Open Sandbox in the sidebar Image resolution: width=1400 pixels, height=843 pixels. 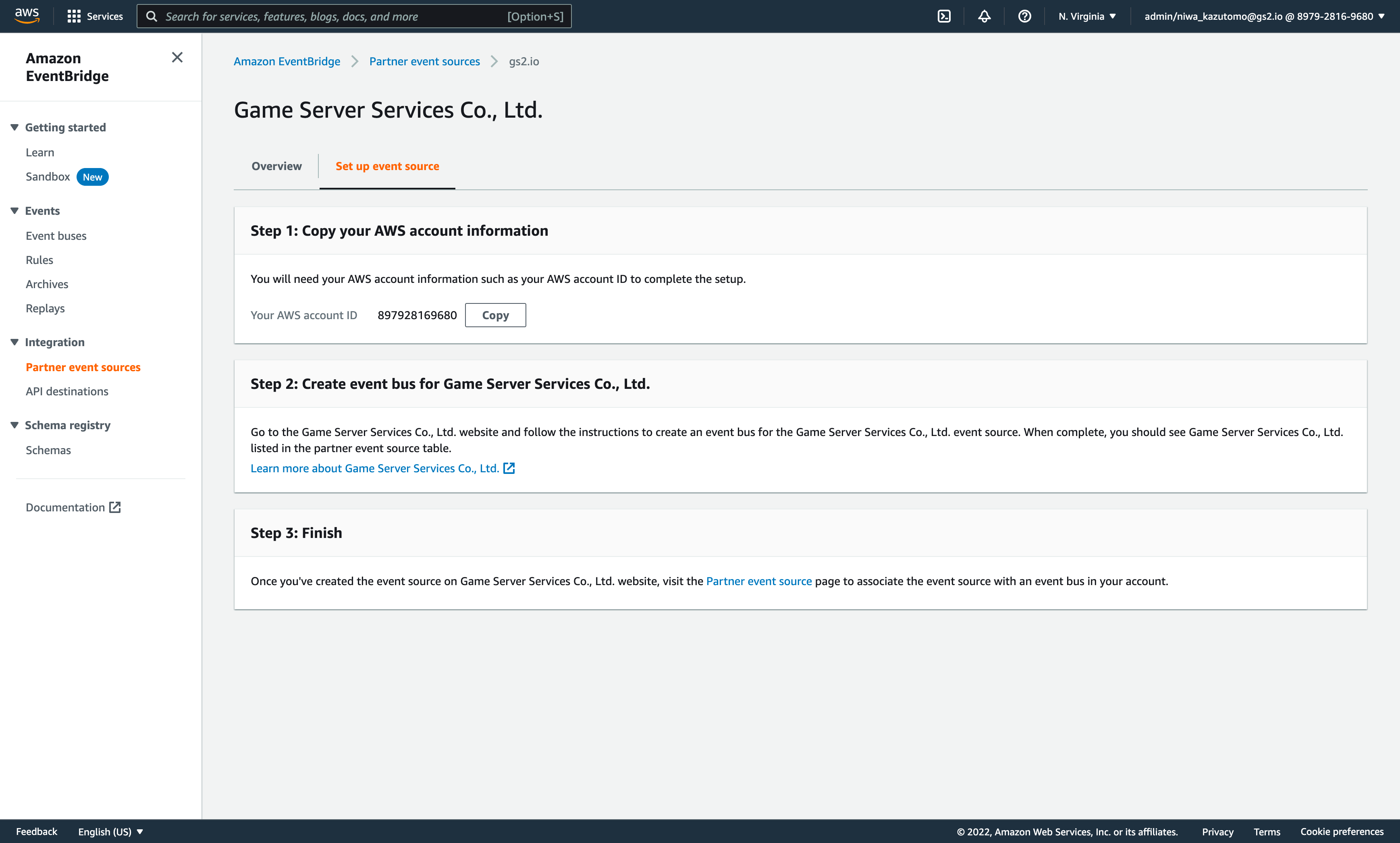point(48,176)
